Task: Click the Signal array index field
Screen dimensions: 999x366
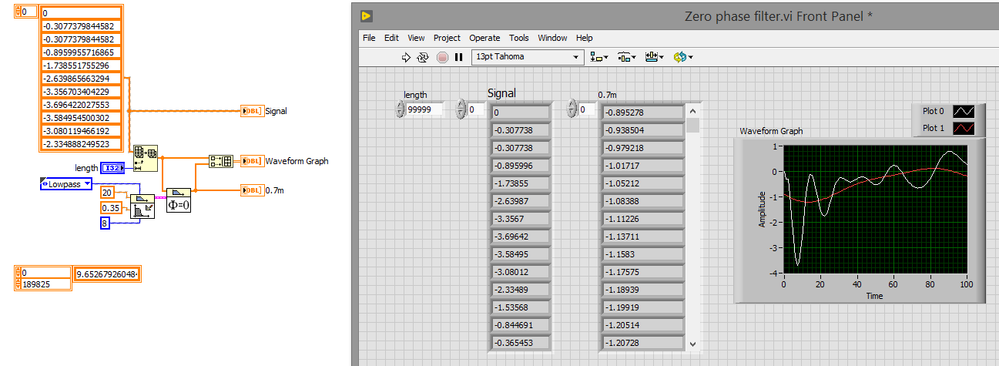Action: pyautogui.click(x=477, y=110)
